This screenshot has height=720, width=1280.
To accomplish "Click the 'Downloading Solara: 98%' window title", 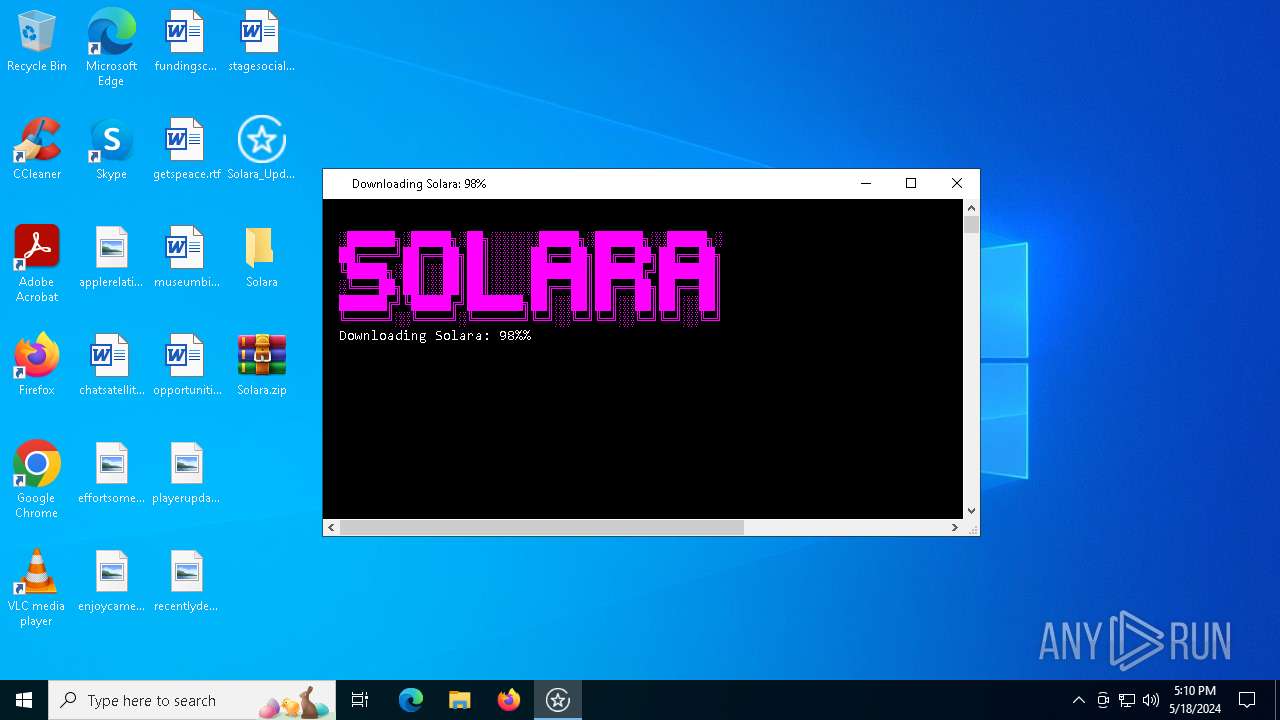I will click(419, 184).
